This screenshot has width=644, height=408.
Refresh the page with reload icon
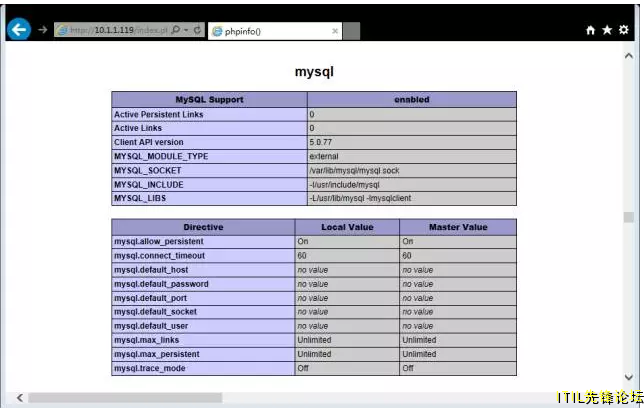click(x=198, y=30)
